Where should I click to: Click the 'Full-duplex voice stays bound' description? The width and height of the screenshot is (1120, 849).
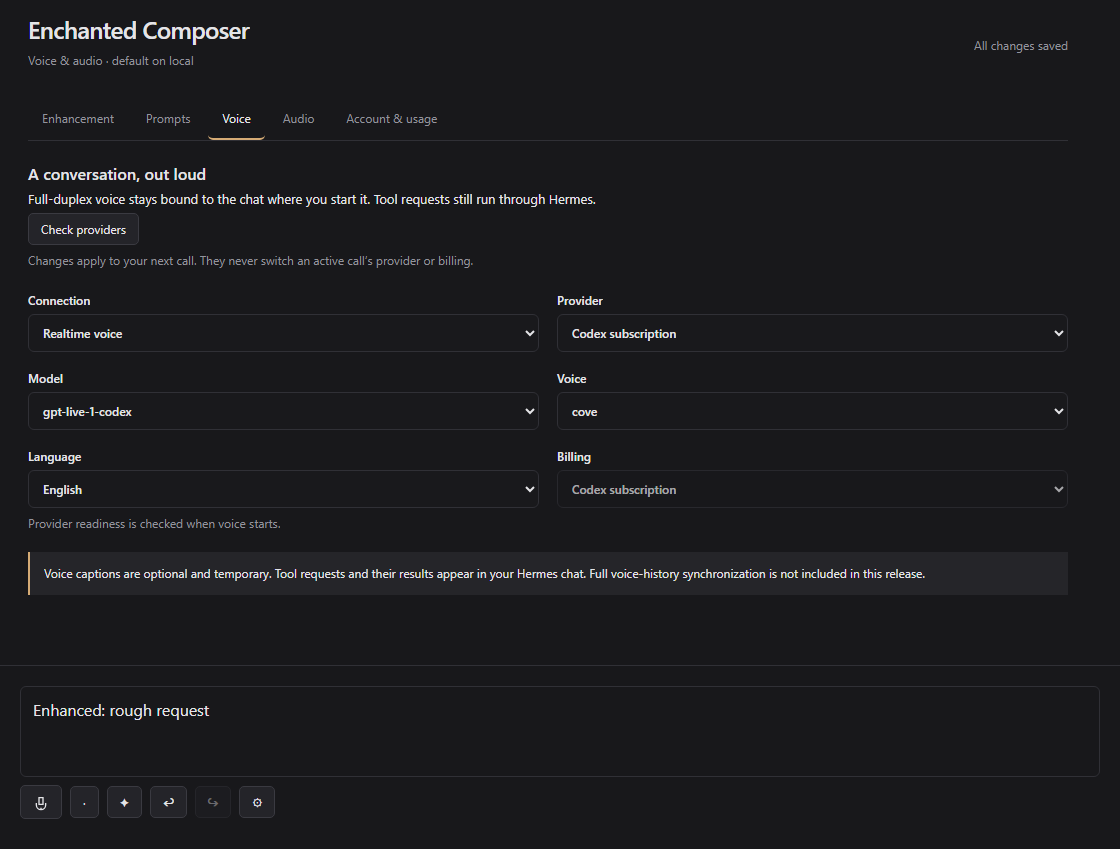coord(312,200)
